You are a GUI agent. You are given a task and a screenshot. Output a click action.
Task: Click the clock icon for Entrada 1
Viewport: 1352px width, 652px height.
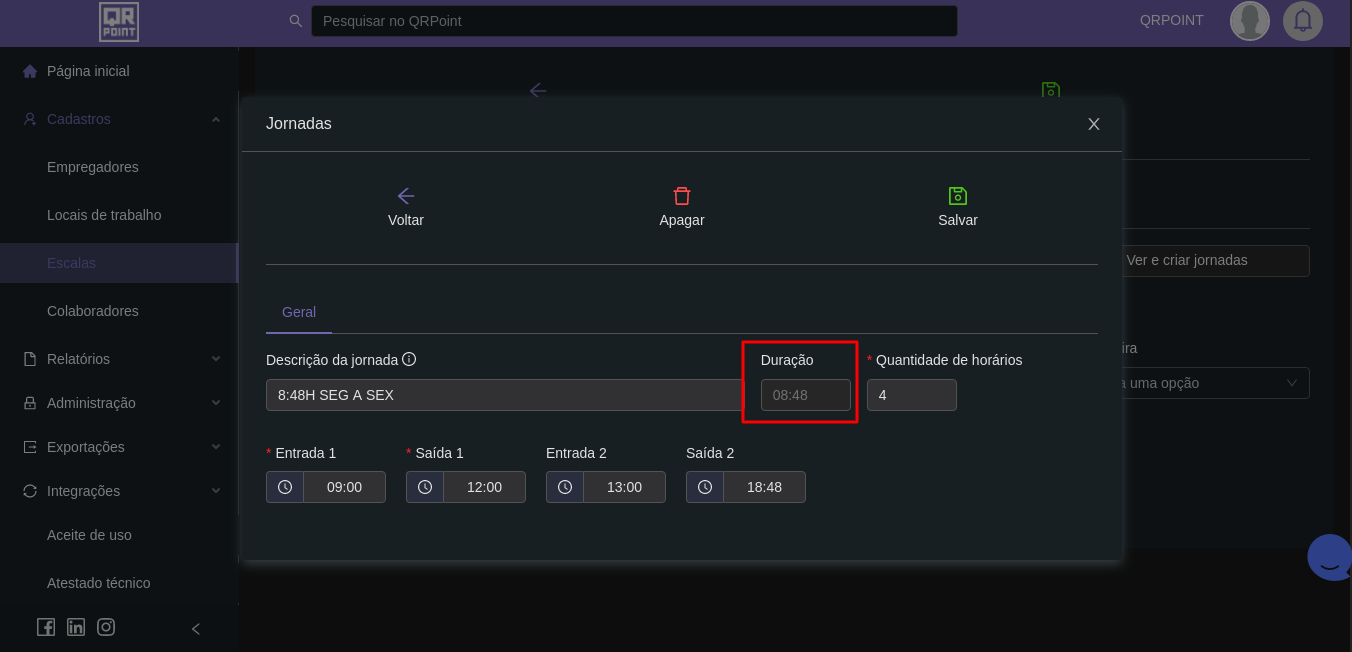285,487
